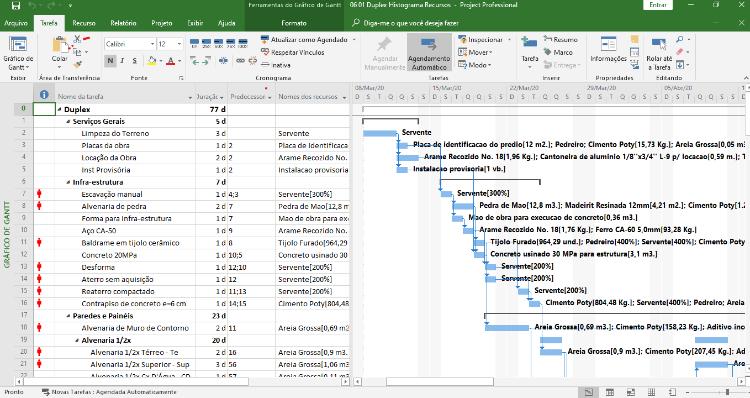The height and width of the screenshot is (398, 750).
Task: Toggle italic I formatting
Action: 122,61
